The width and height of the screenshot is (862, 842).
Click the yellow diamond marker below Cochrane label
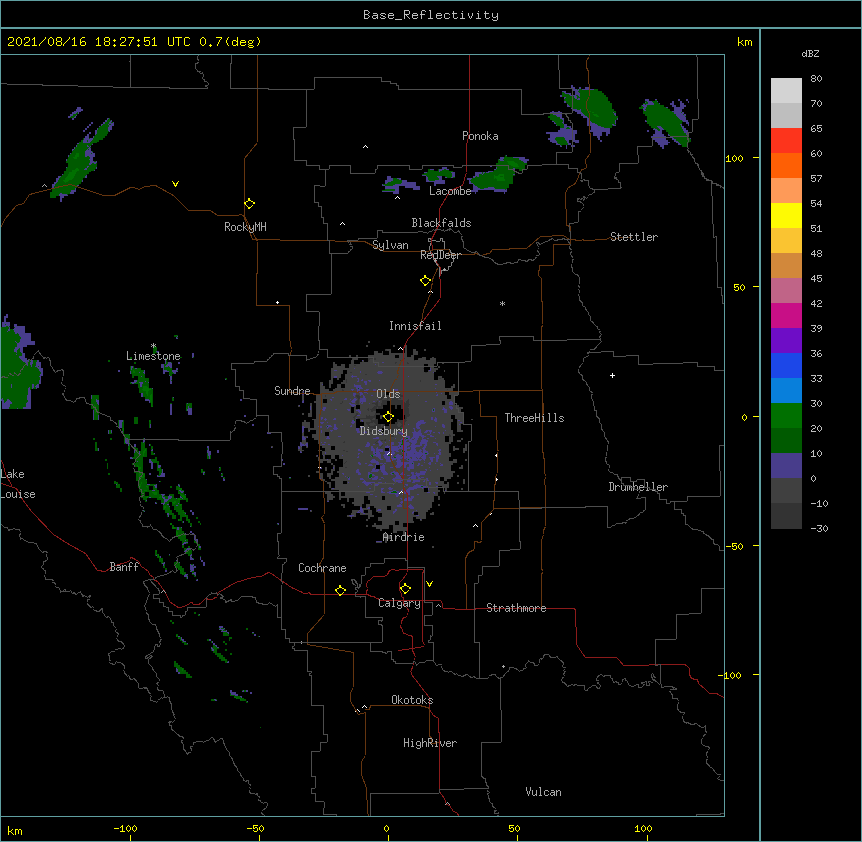coord(340,590)
